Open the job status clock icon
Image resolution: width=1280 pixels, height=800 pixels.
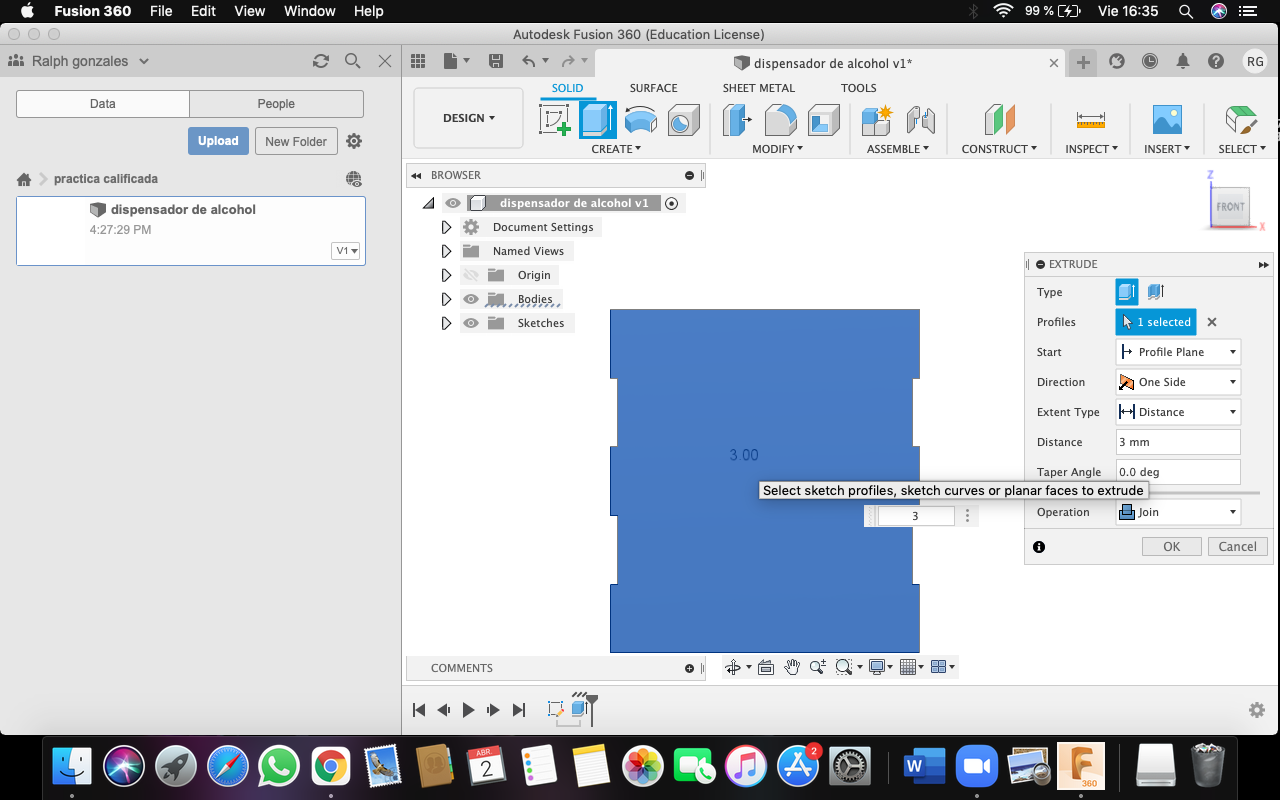(1150, 61)
